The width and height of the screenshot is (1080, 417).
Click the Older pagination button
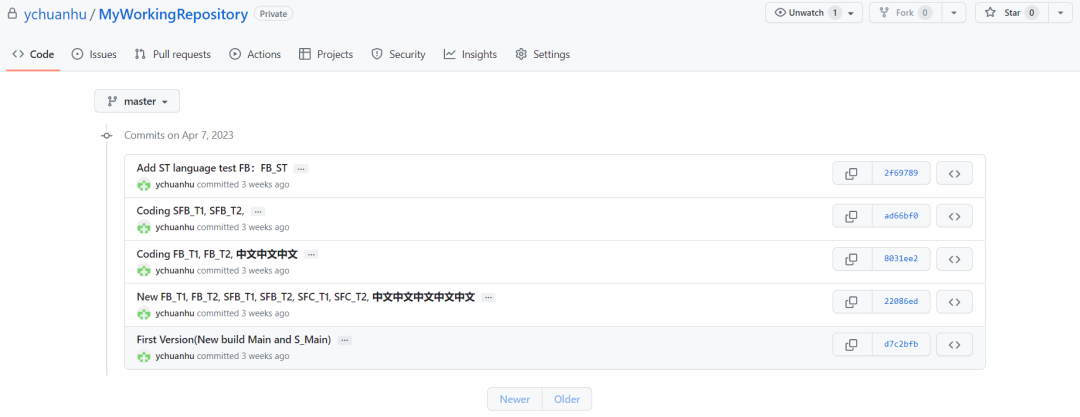[x=567, y=399]
